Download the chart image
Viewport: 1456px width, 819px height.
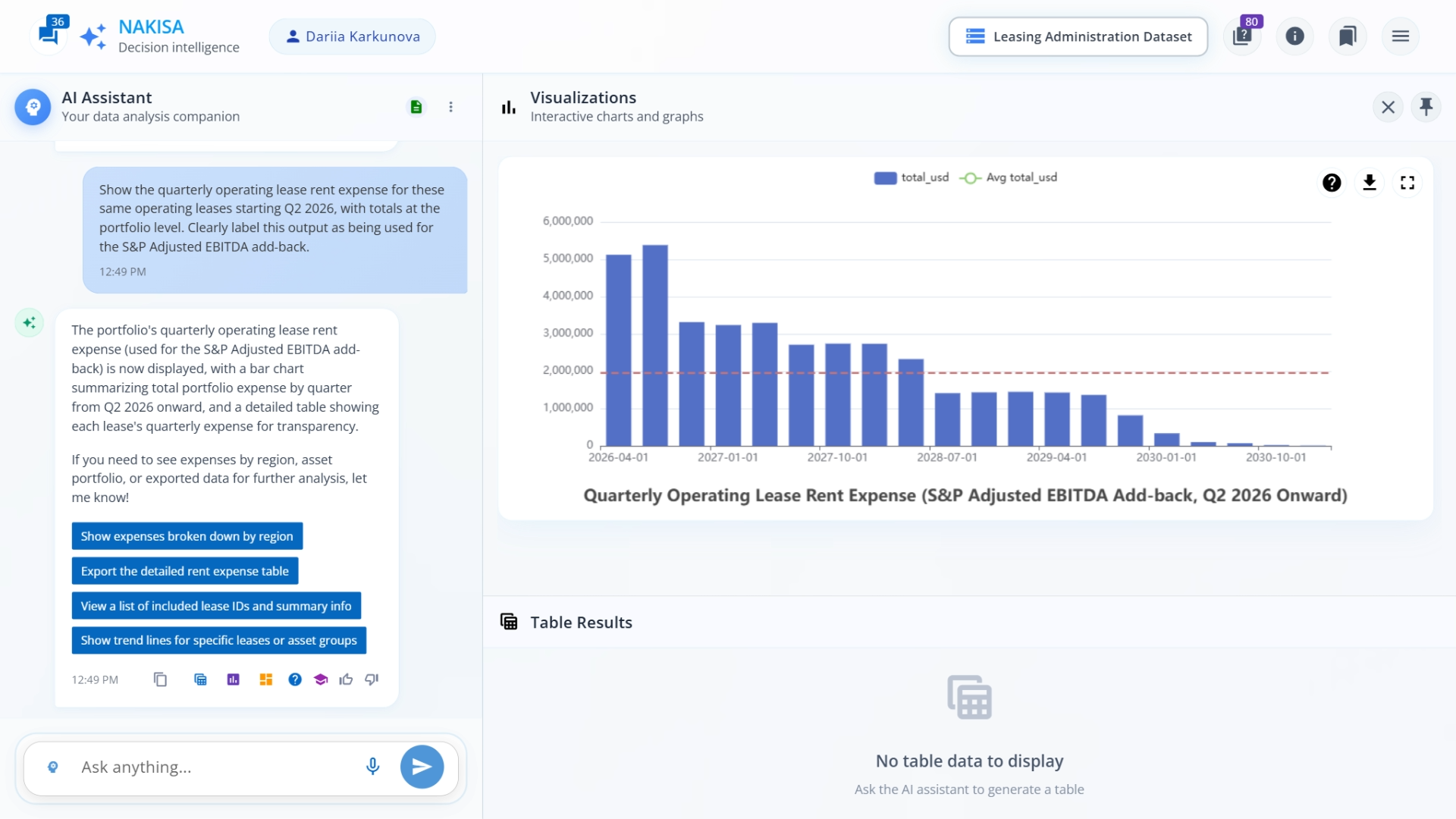click(x=1370, y=183)
